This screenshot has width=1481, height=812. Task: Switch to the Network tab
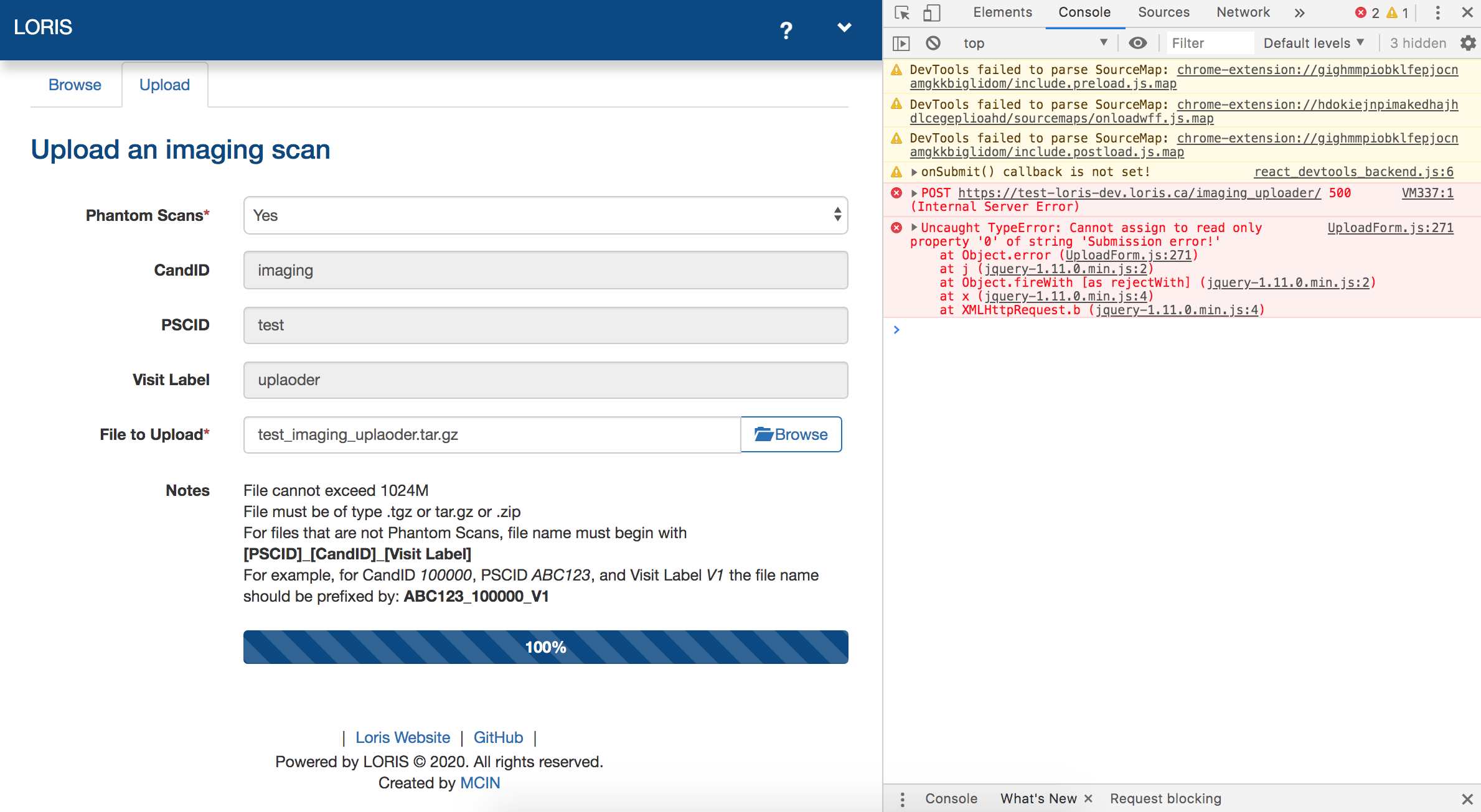coord(1243,12)
